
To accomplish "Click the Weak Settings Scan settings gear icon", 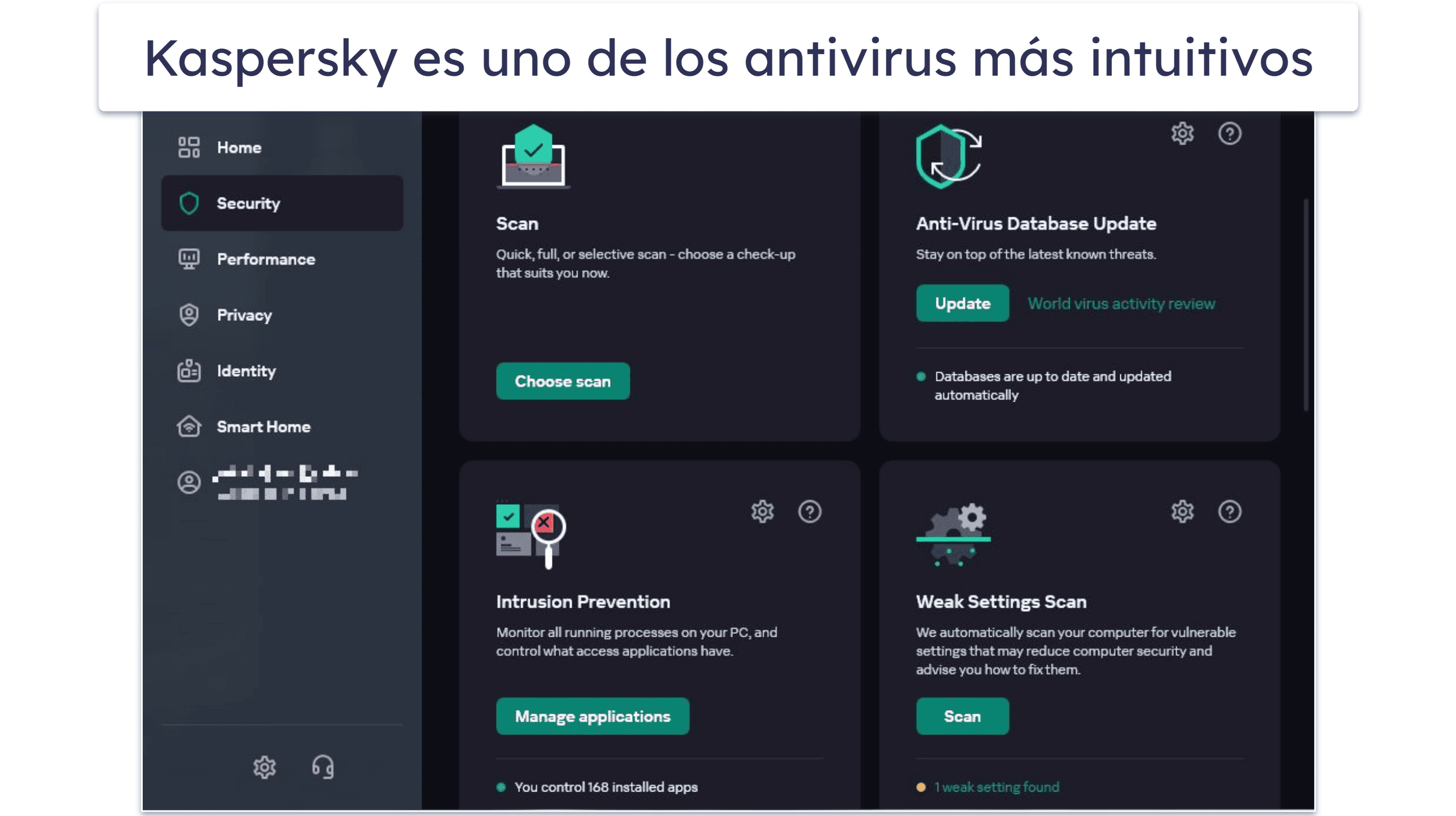I will [1181, 511].
